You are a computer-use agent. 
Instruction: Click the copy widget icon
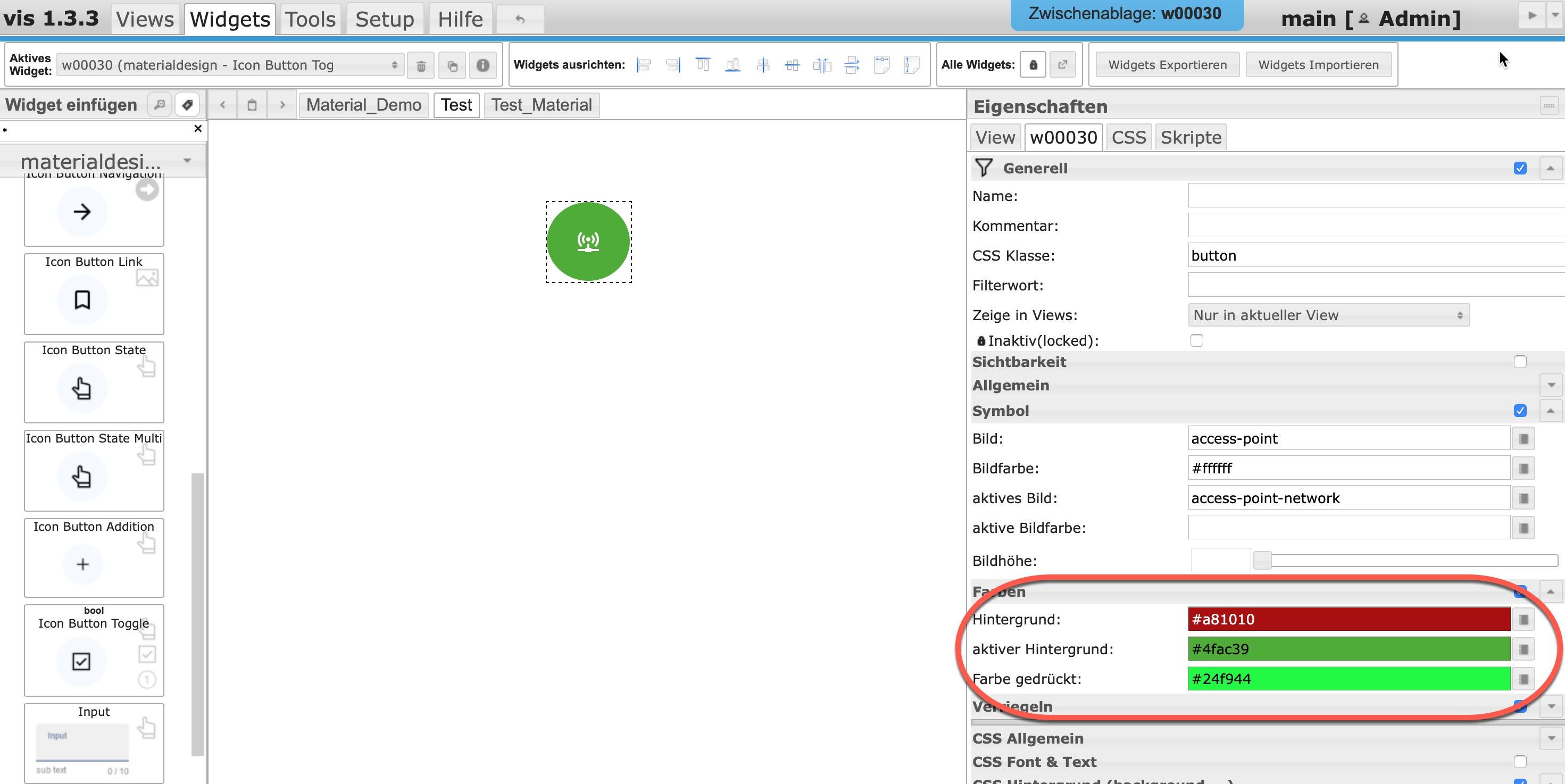[452, 65]
